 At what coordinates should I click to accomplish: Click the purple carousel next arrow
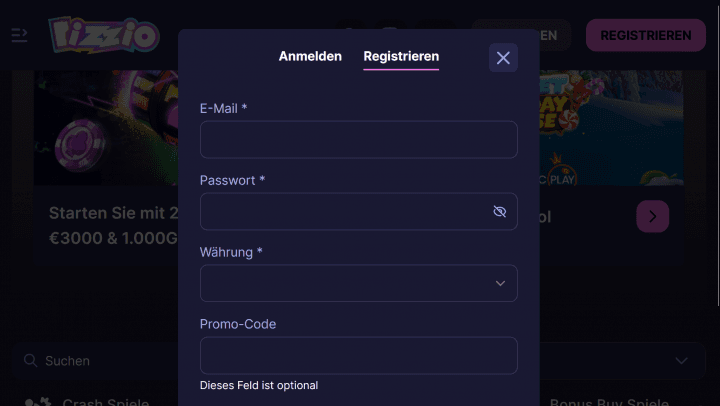(x=652, y=216)
